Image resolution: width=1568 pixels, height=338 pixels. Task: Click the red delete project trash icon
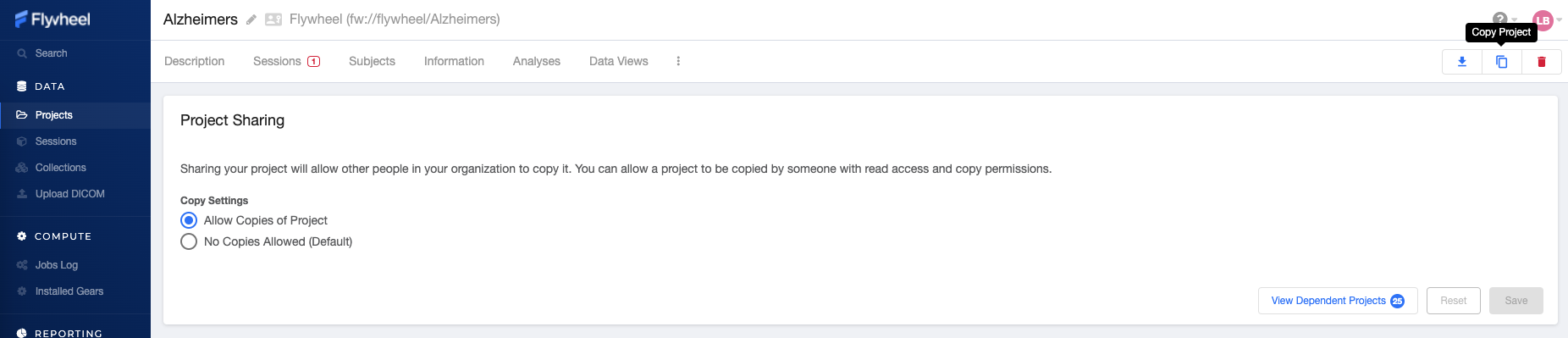(1542, 62)
